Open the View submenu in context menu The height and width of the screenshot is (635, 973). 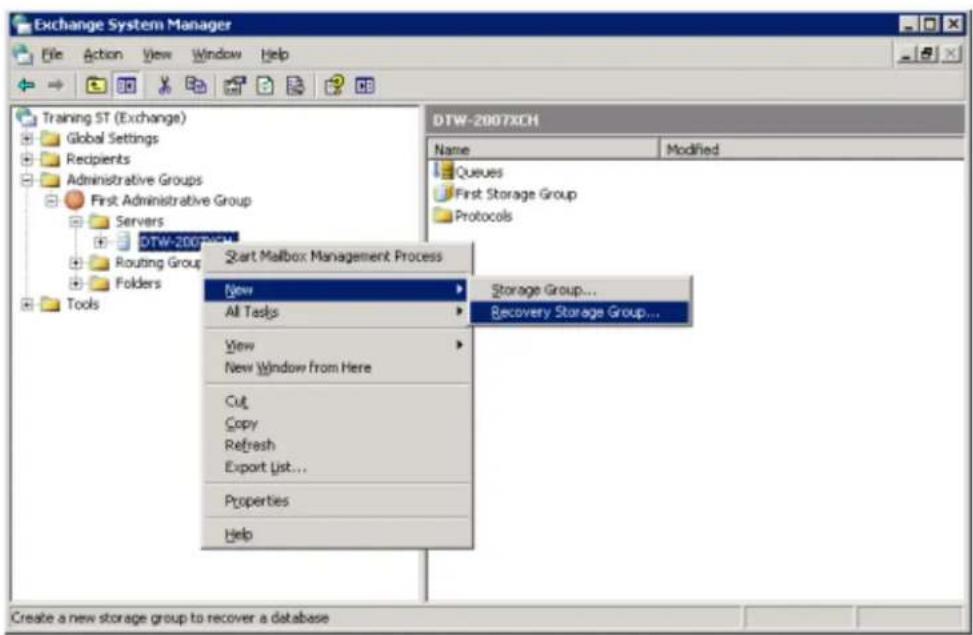click(338, 345)
